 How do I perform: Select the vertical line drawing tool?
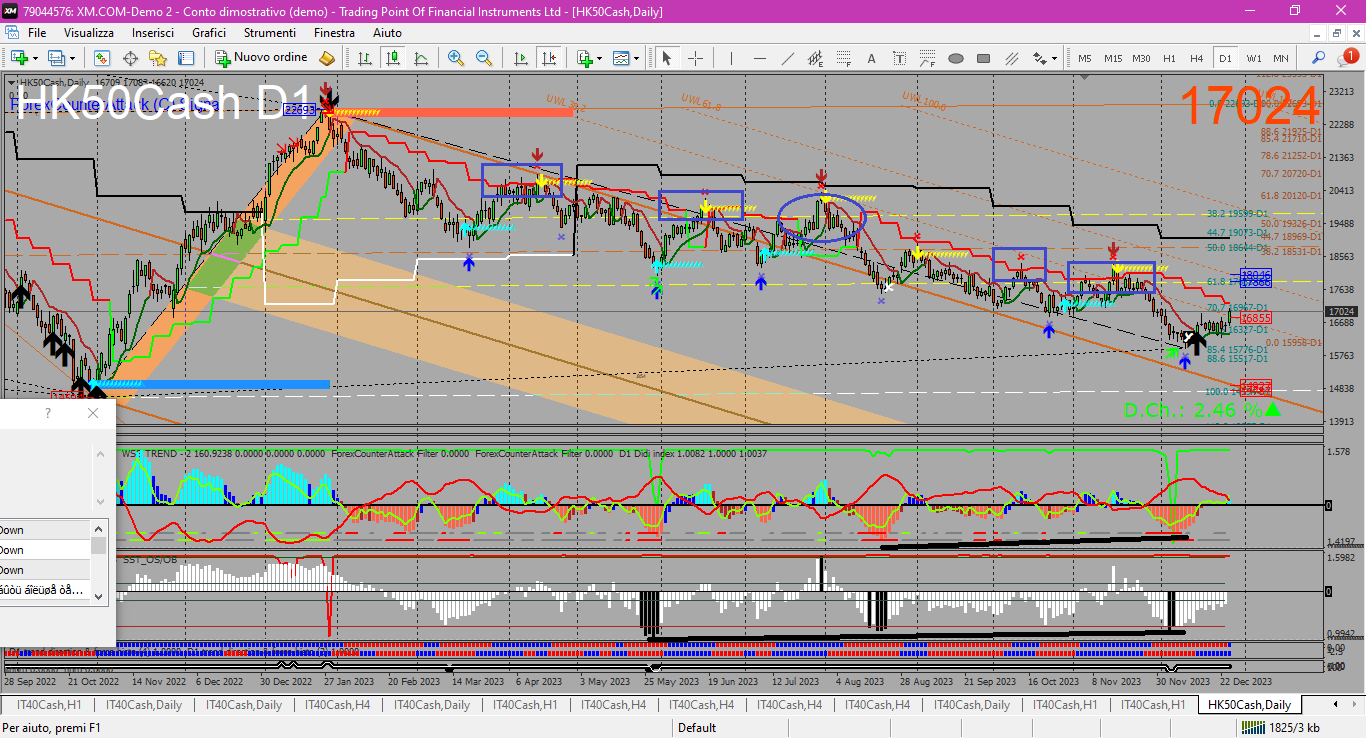(x=732, y=58)
